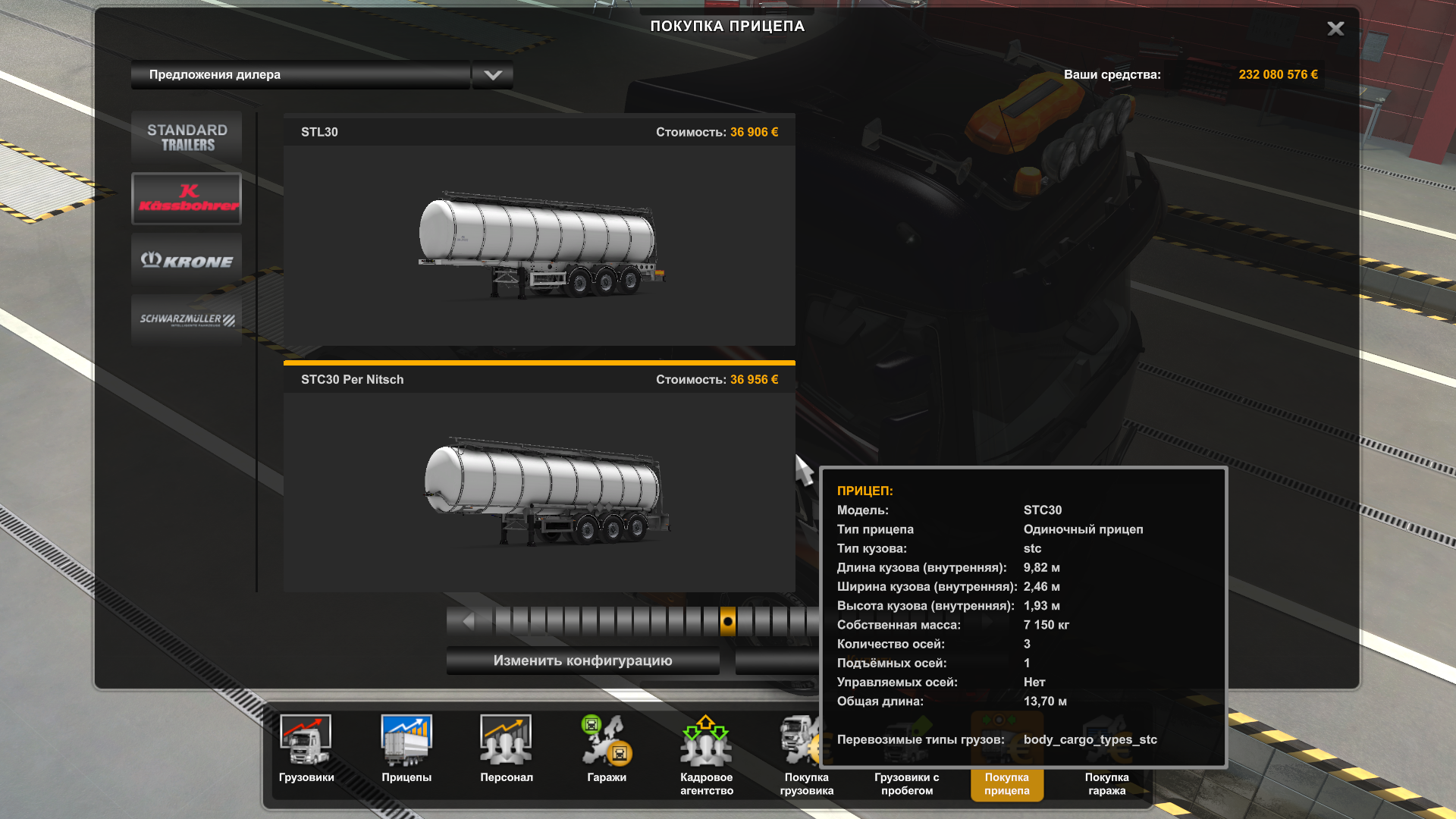Expand Предложения дилера dropdown arrow
Screen dimensions: 1456x819
[493, 75]
